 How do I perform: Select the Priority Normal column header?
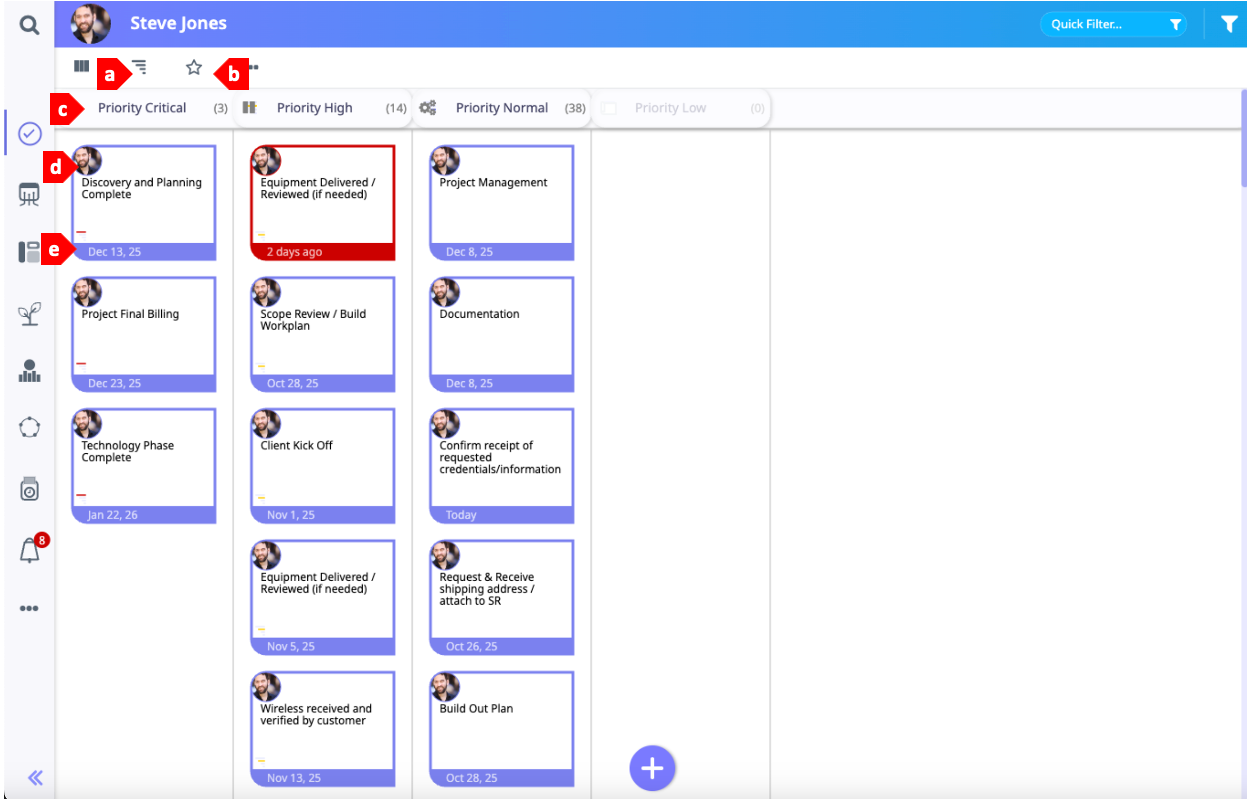(501, 108)
